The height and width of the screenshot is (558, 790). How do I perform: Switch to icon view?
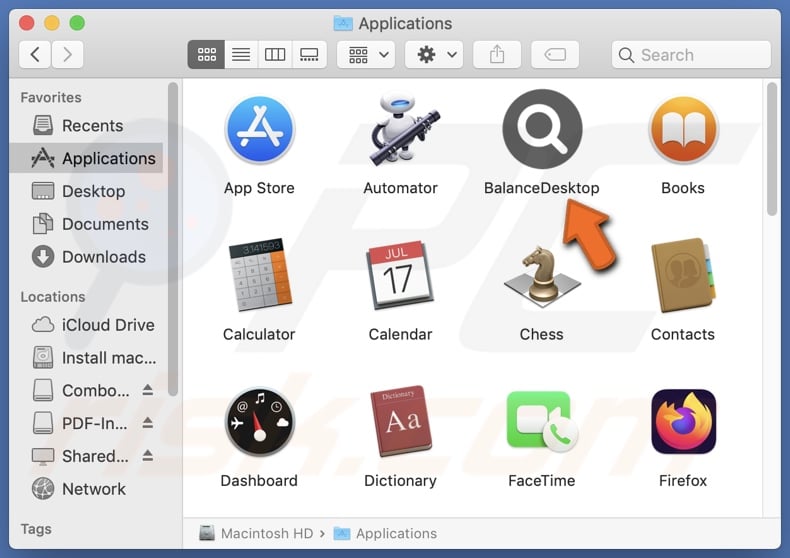[207, 54]
